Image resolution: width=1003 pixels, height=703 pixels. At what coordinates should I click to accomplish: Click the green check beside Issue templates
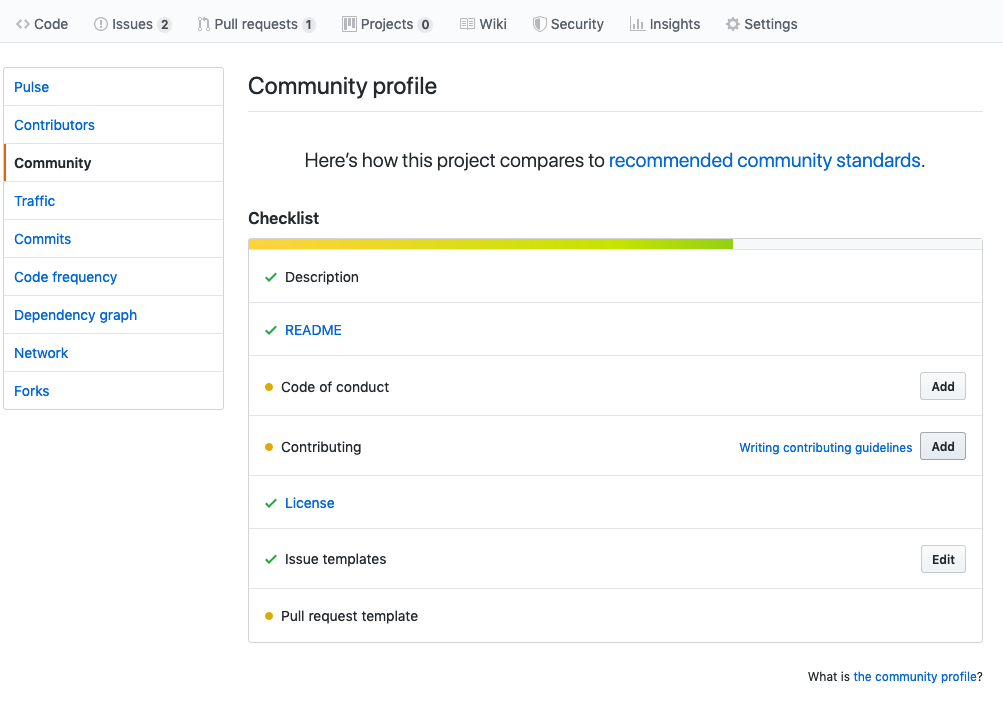271,559
